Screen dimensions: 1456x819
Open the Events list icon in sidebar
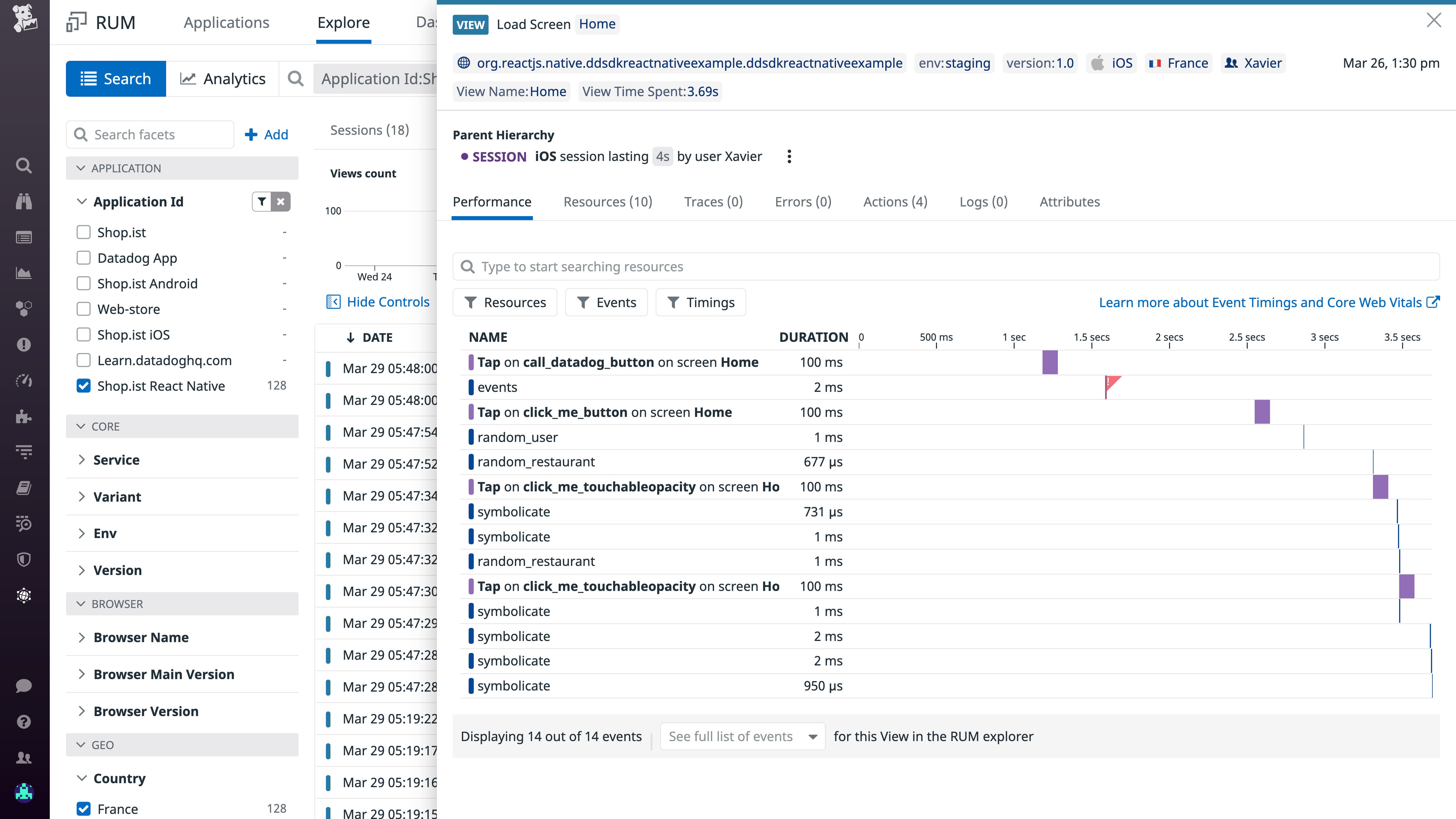coord(24,237)
